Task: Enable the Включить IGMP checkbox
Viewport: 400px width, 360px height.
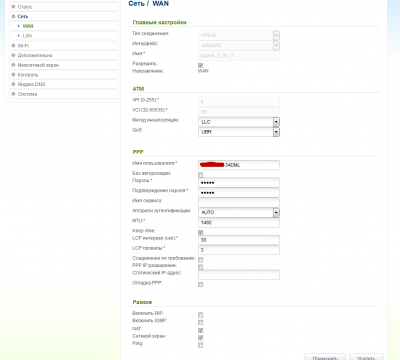Action: tap(201, 322)
